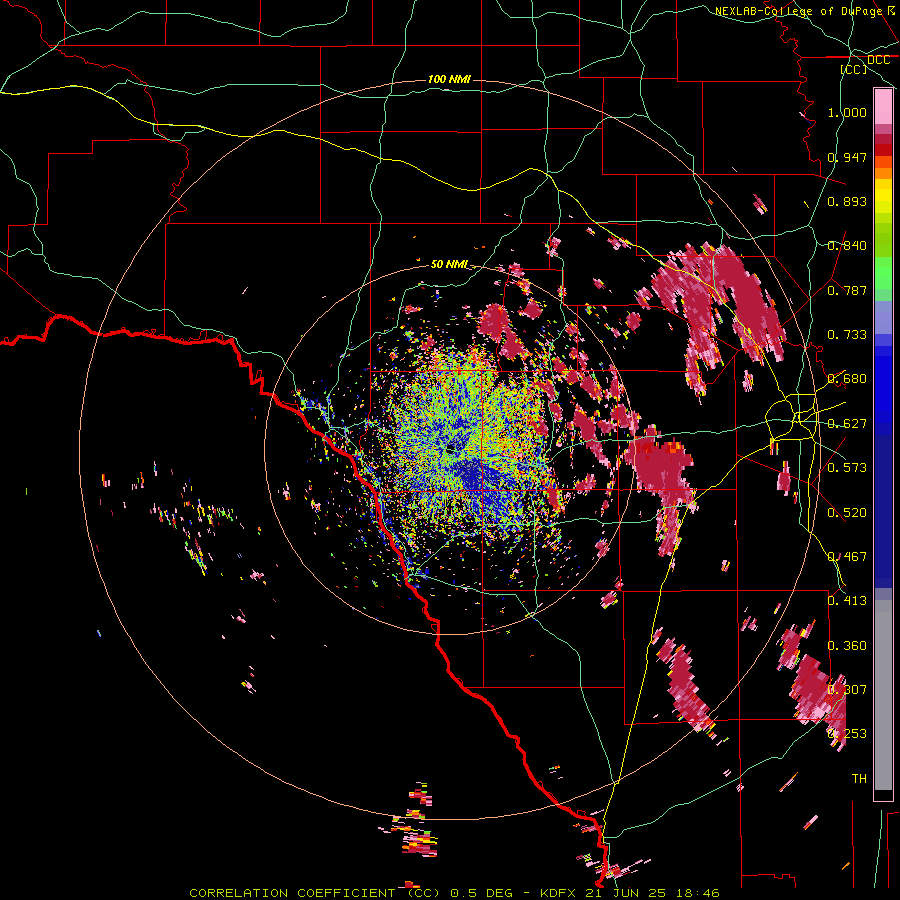The height and width of the screenshot is (900, 900).
Task: Click the 50 NMI range ring label
Action: (449, 264)
